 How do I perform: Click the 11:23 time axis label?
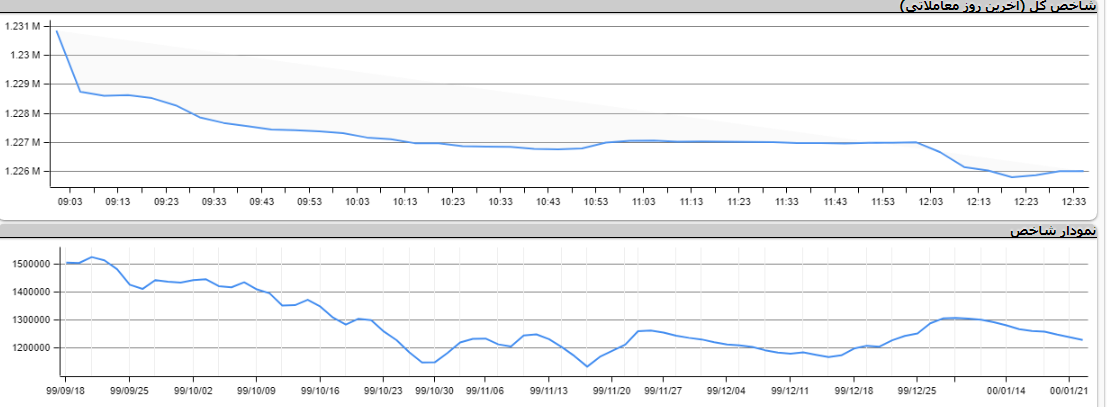739,201
